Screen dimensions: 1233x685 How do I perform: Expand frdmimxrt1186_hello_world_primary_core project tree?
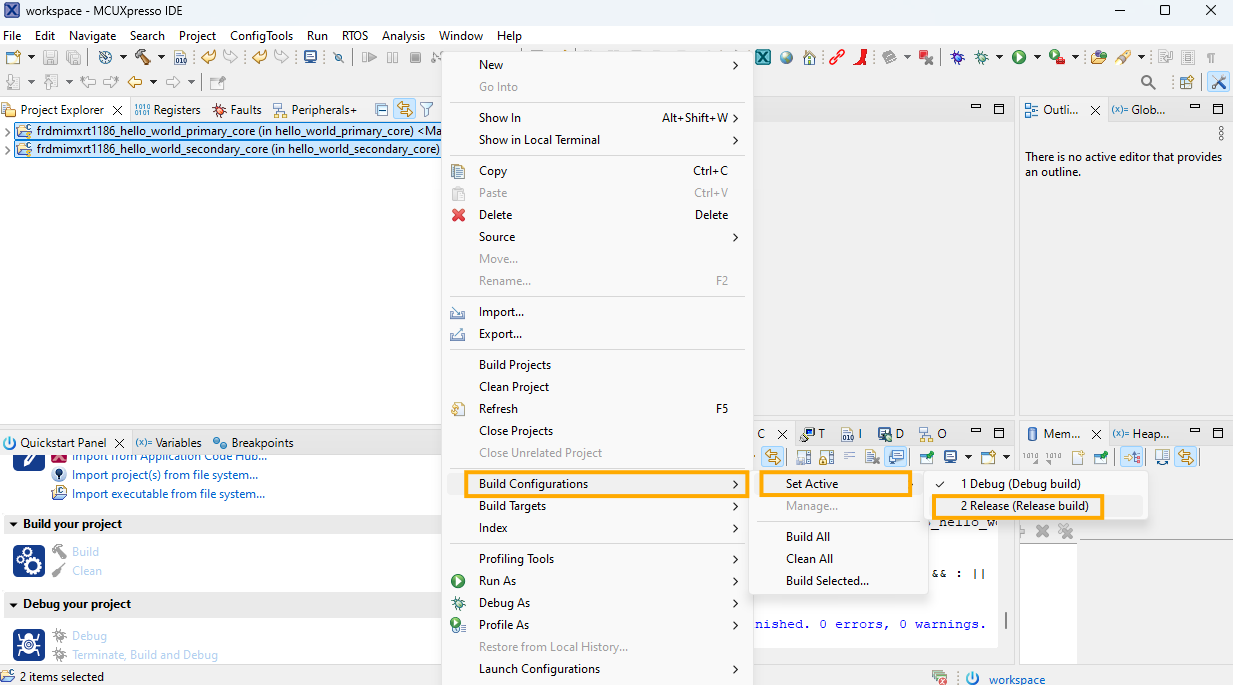[x=8, y=131]
